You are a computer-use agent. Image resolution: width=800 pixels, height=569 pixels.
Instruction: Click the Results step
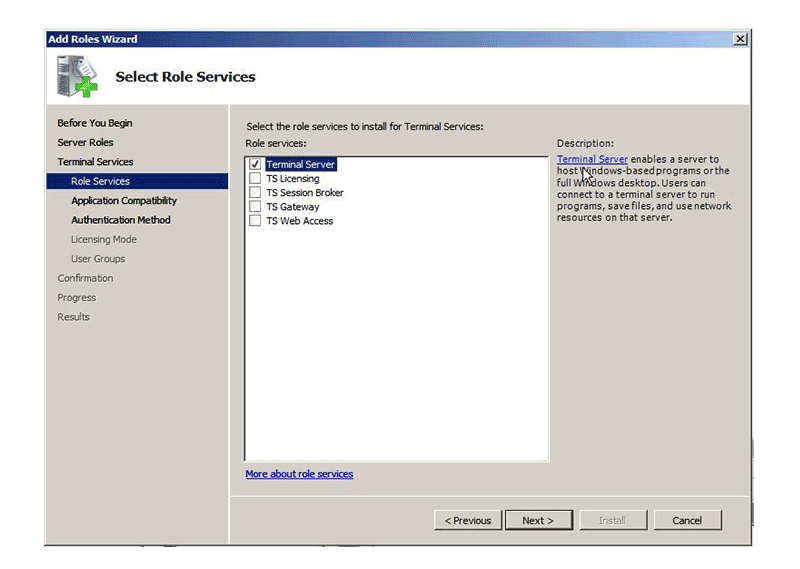tap(73, 317)
